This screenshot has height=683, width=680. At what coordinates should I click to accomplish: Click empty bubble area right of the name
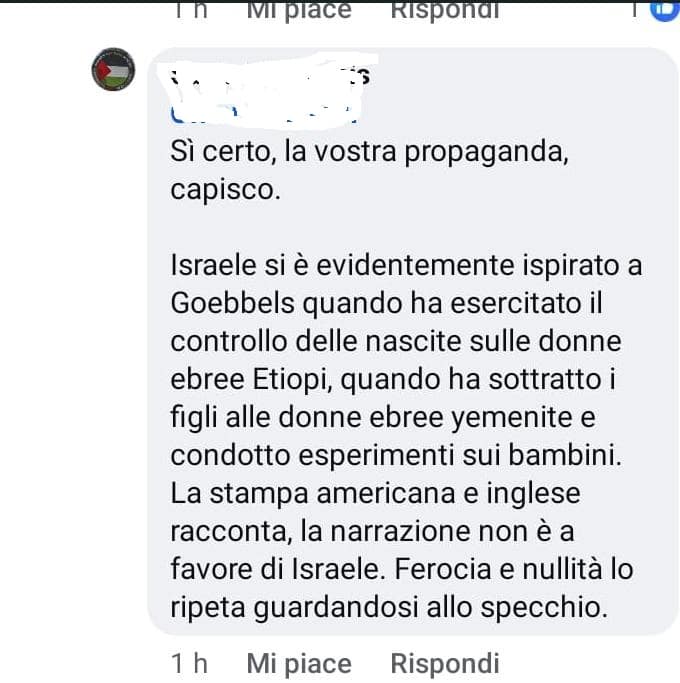[x=518, y=87]
